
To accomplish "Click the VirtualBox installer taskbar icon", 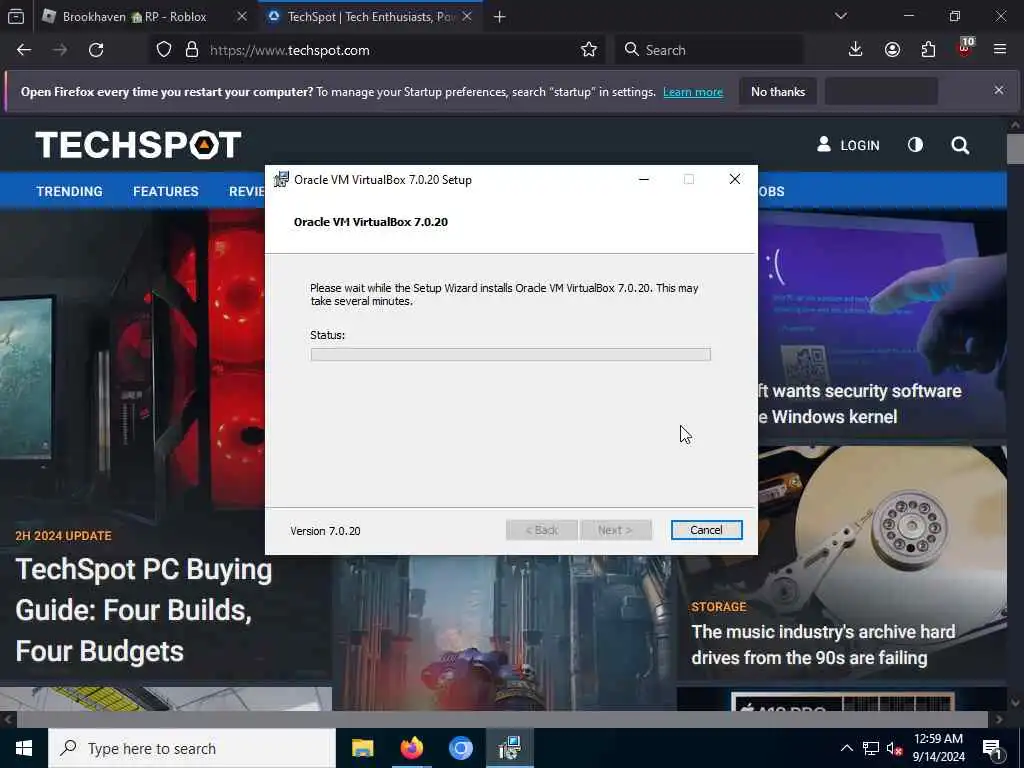I will (509, 748).
